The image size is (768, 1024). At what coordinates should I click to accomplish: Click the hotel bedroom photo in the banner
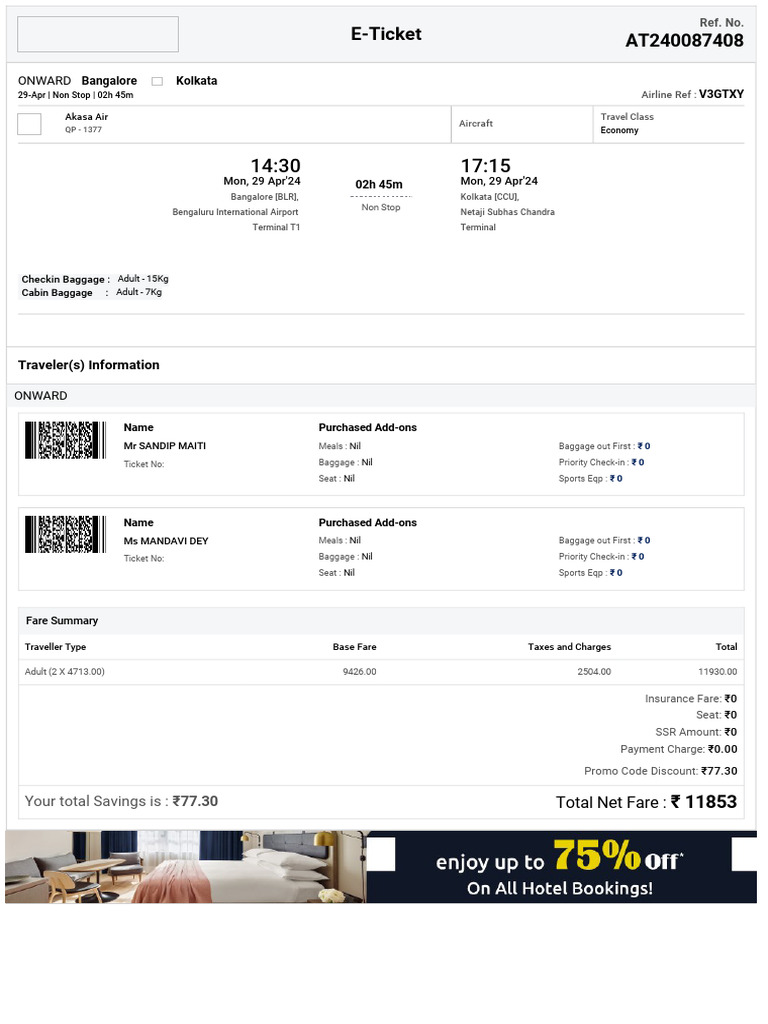pyautogui.click(x=186, y=866)
